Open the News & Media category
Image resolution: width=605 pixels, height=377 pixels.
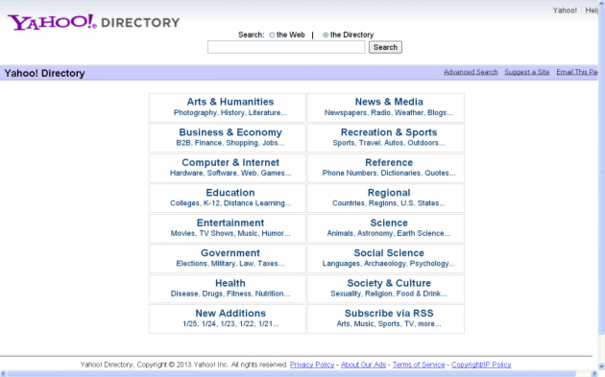389,102
